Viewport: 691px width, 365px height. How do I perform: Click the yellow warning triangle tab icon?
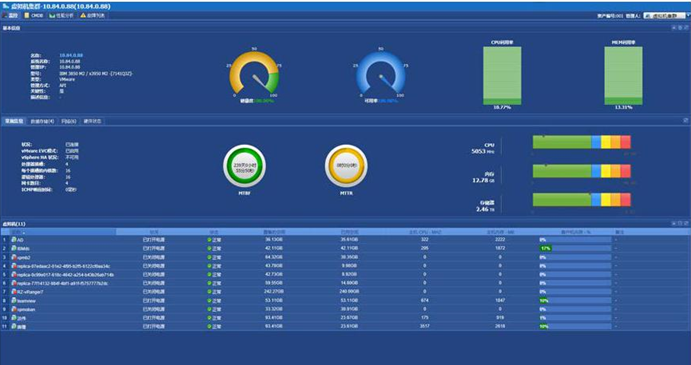(83, 15)
